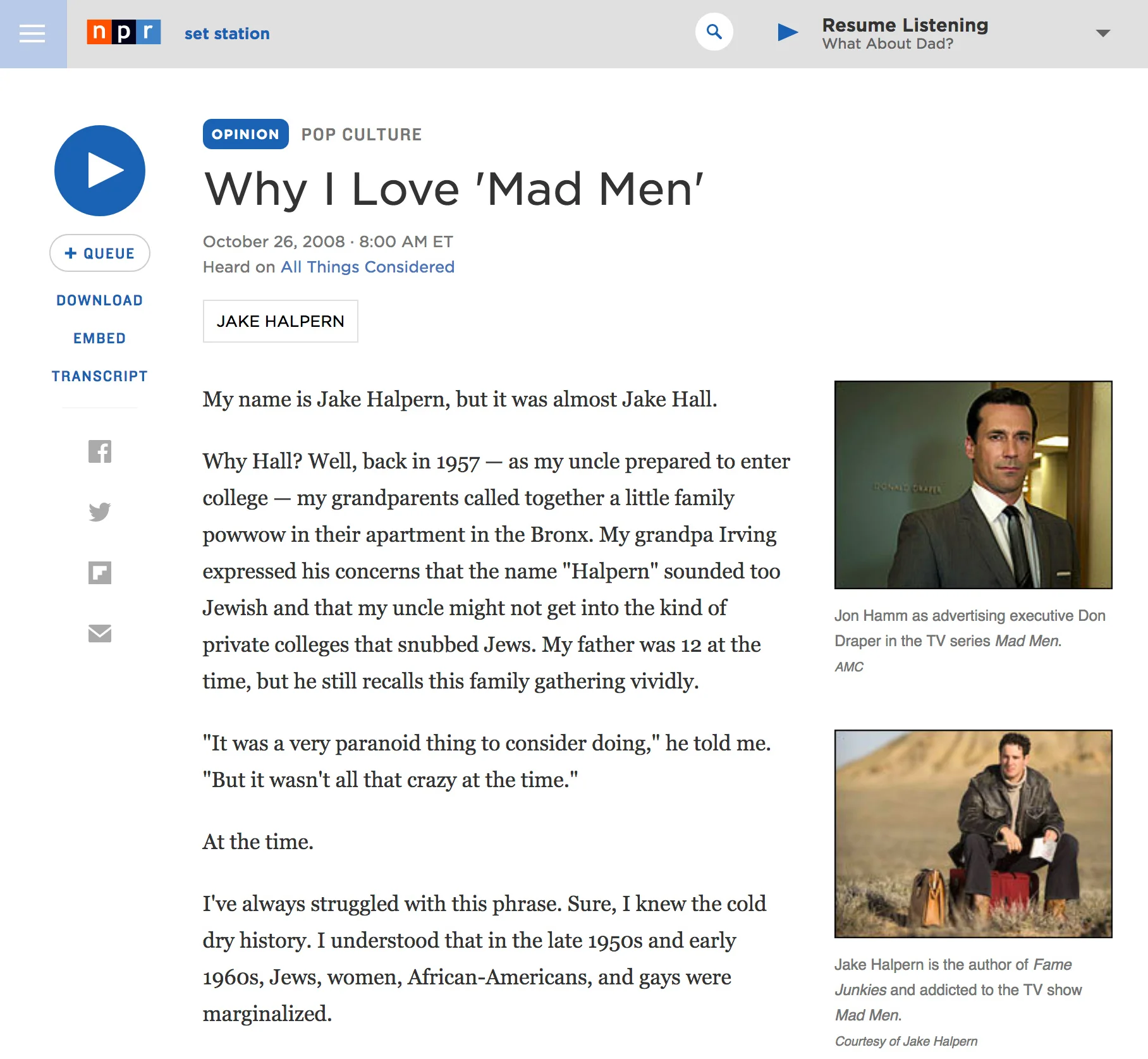Click the paragraph starting My name is Jake Halpern
1148x1059 pixels.
(x=460, y=400)
